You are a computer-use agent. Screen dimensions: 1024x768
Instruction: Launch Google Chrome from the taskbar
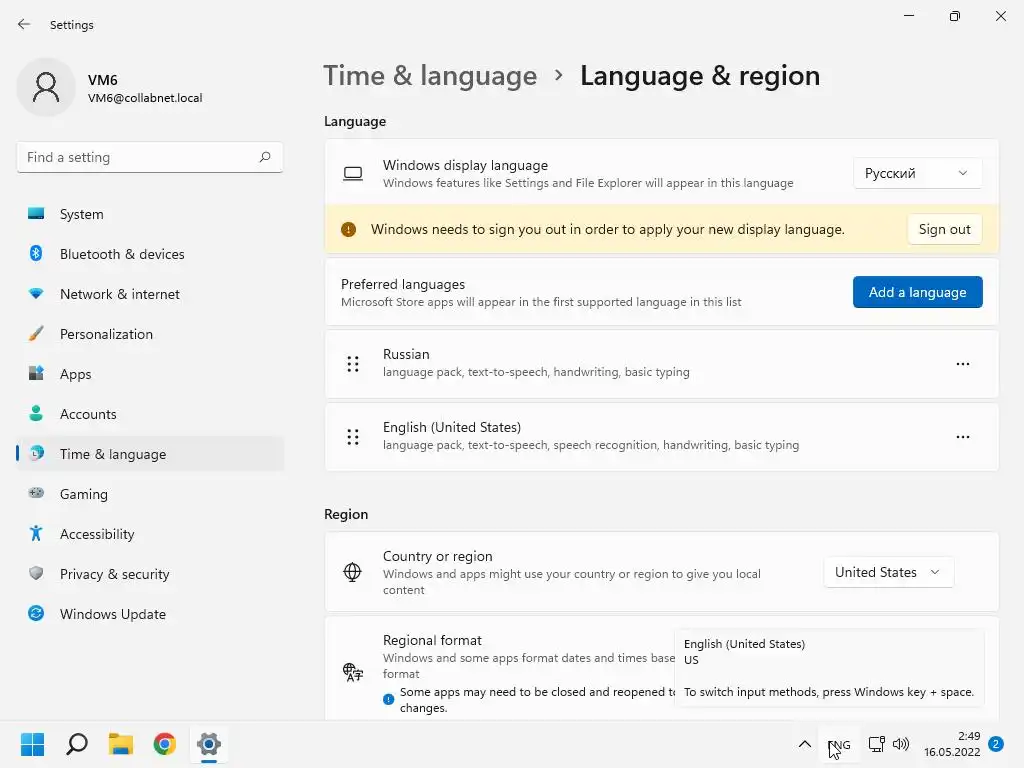(x=165, y=744)
